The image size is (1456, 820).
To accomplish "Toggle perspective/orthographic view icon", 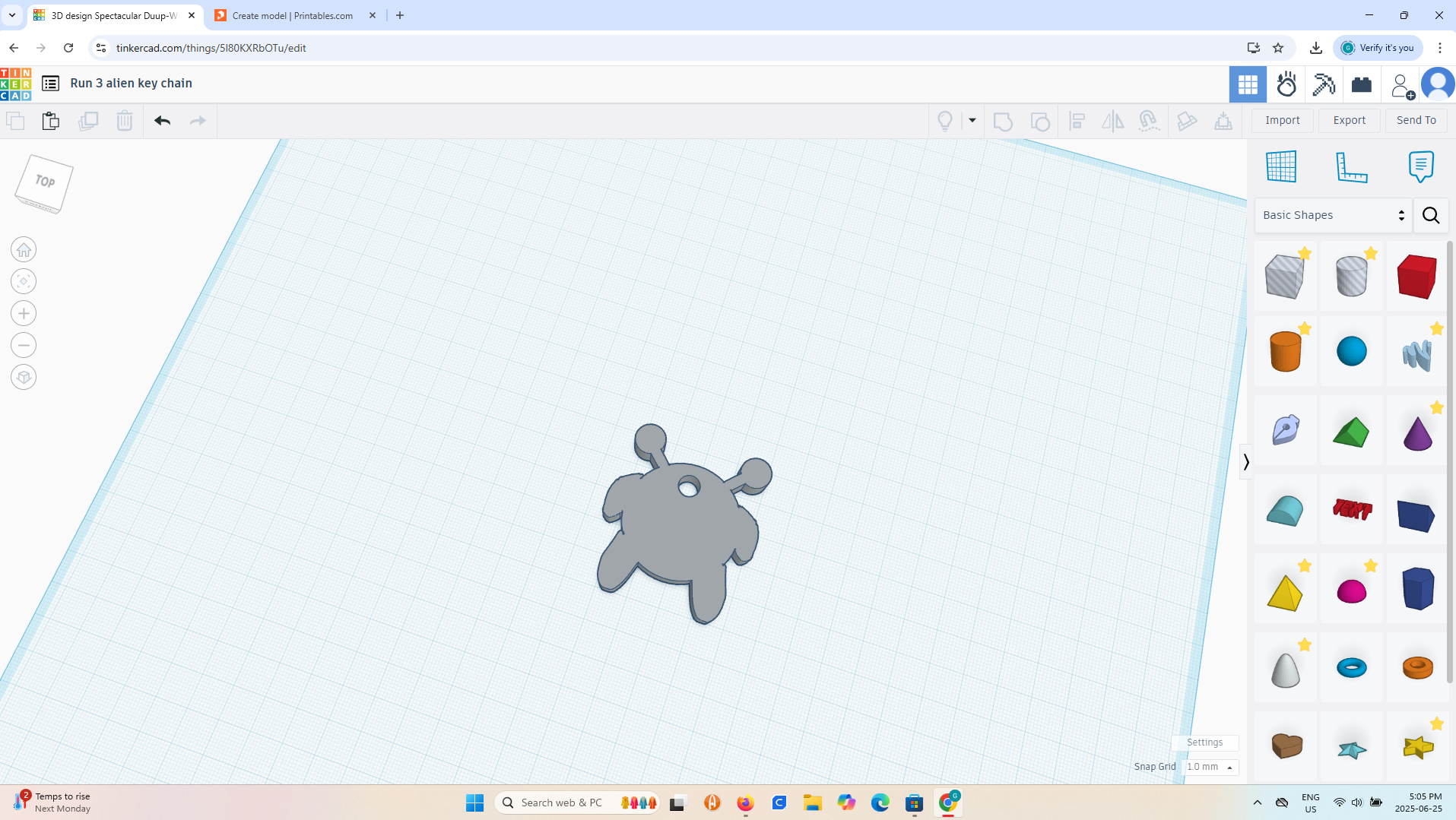I will click(x=24, y=378).
